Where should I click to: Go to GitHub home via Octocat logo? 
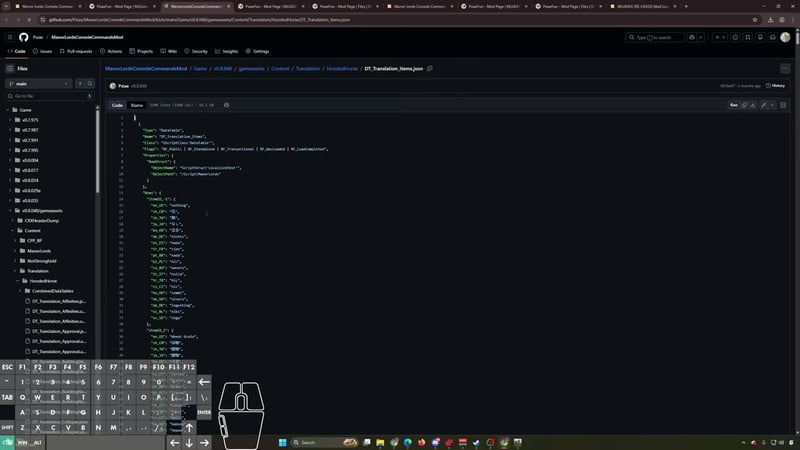tap(23, 37)
